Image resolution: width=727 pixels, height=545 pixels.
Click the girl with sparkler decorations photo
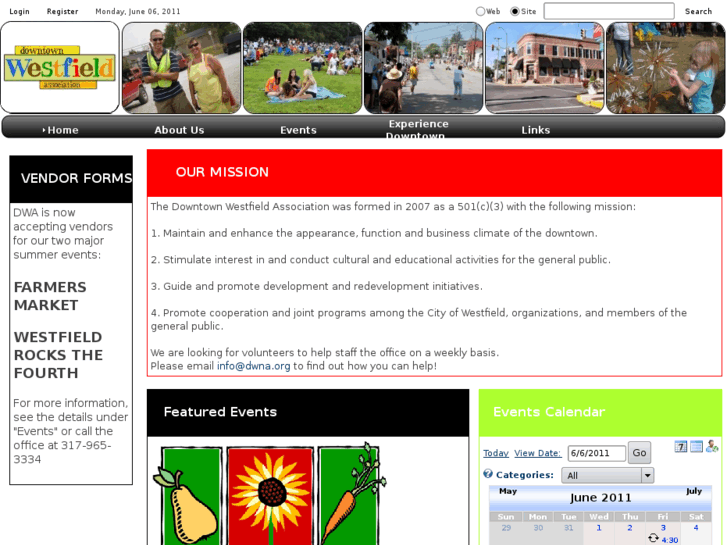pyautogui.click(x=665, y=68)
